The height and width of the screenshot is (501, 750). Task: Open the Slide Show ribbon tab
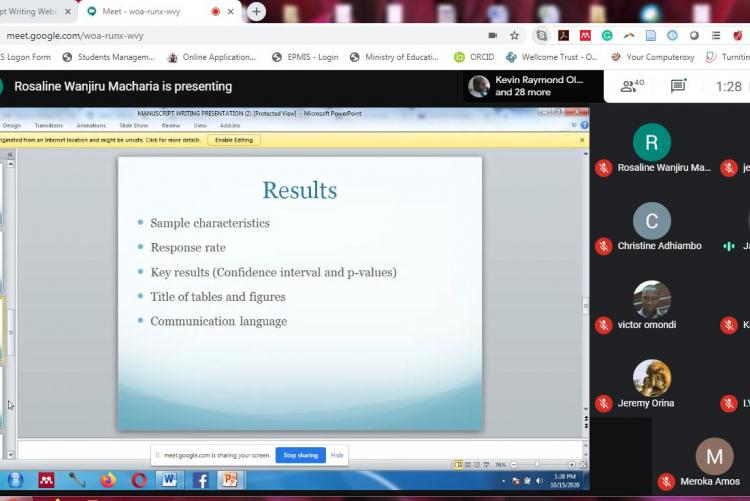(133, 125)
